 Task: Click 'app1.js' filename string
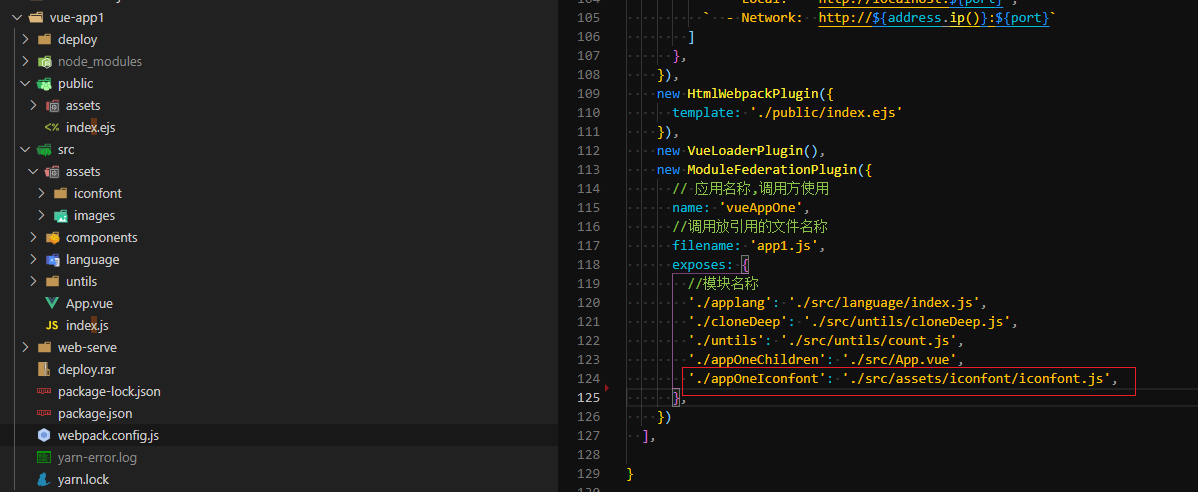786,246
